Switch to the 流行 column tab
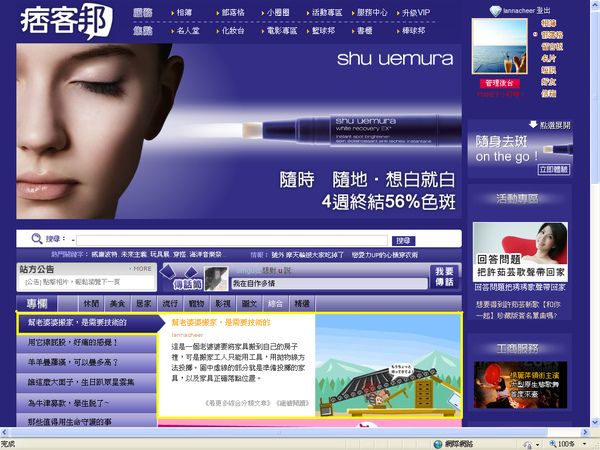Image resolution: width=600 pixels, height=450 pixels. (170, 304)
